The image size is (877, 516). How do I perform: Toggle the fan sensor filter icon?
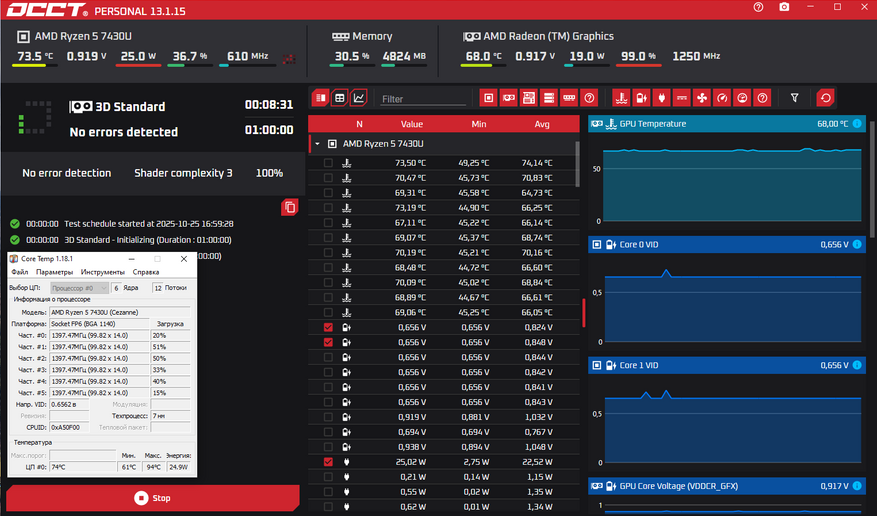coord(700,98)
